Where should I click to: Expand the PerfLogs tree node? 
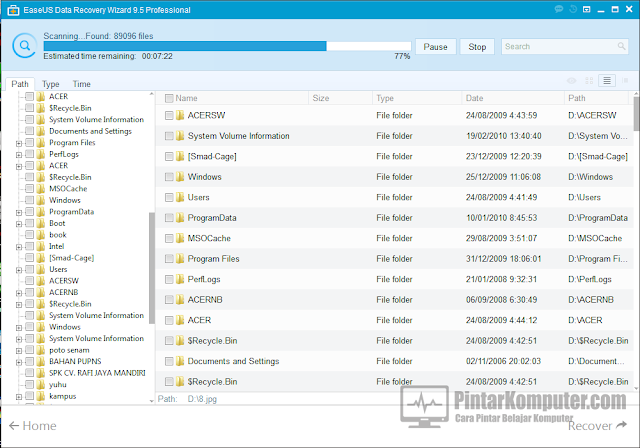tap(19, 155)
